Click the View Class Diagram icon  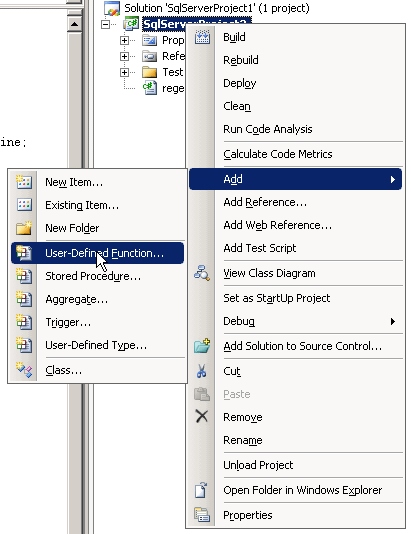(x=202, y=273)
